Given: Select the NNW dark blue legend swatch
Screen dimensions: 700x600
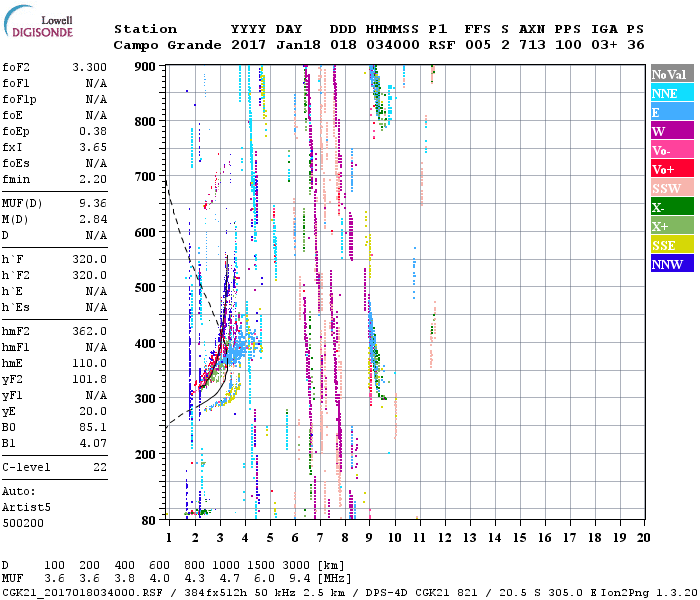Looking at the screenshot, I should pos(672,263).
